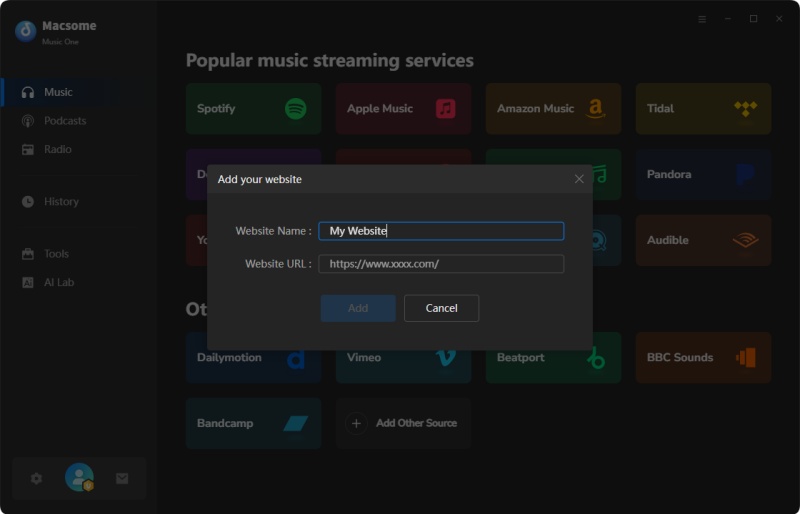Open the mail envelope icon
The height and width of the screenshot is (514, 800).
point(122,478)
